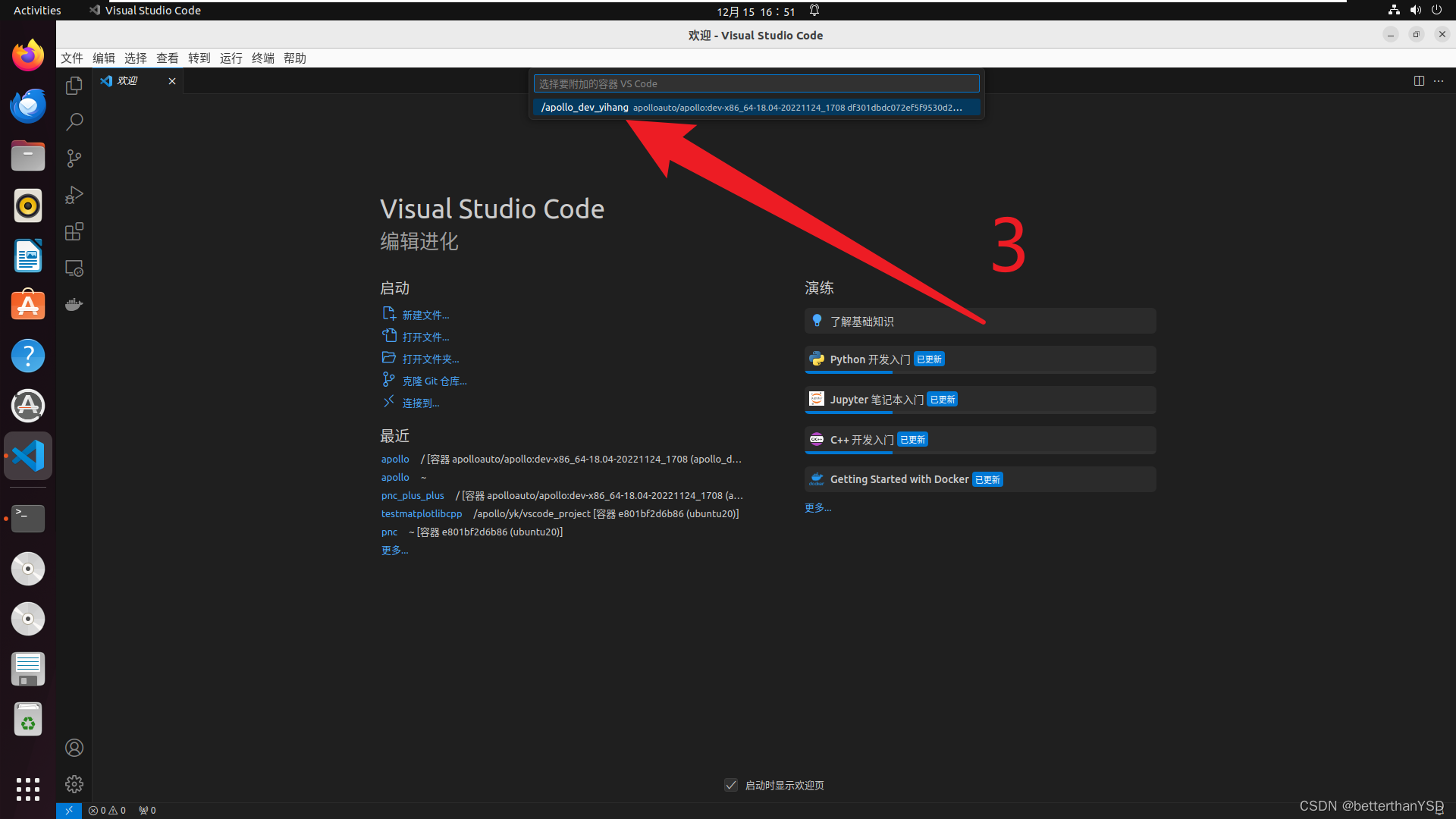Open the editor more actions menu
Image resolution: width=1456 pixels, height=819 pixels.
1439,81
